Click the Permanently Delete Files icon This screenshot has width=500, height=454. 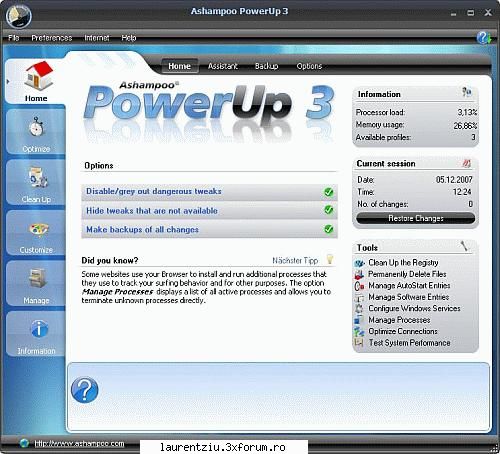point(359,275)
